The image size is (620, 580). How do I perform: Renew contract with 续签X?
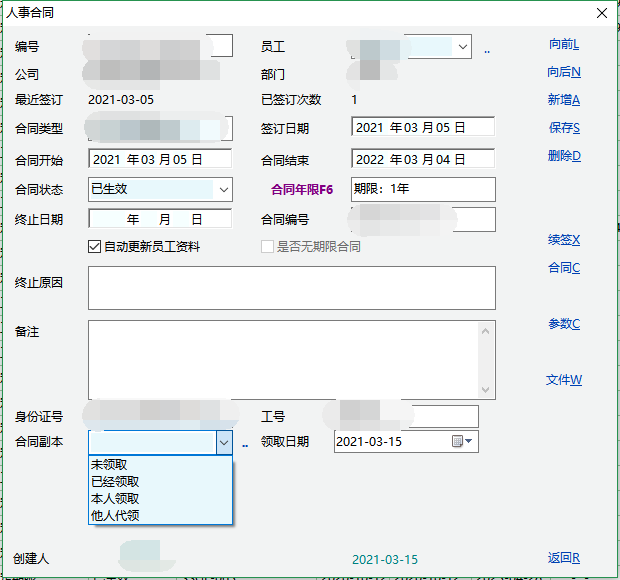click(x=563, y=240)
